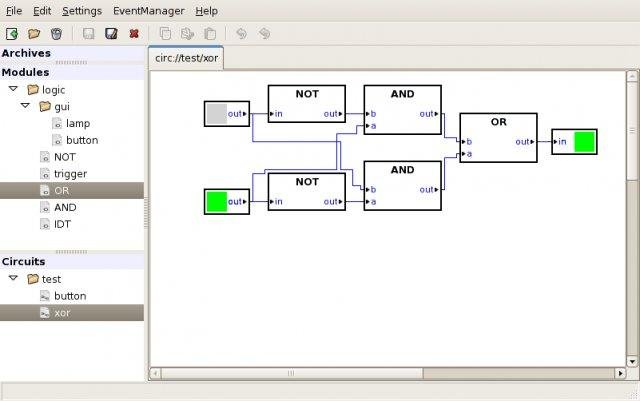Select the NOT module in the tree

(64, 157)
